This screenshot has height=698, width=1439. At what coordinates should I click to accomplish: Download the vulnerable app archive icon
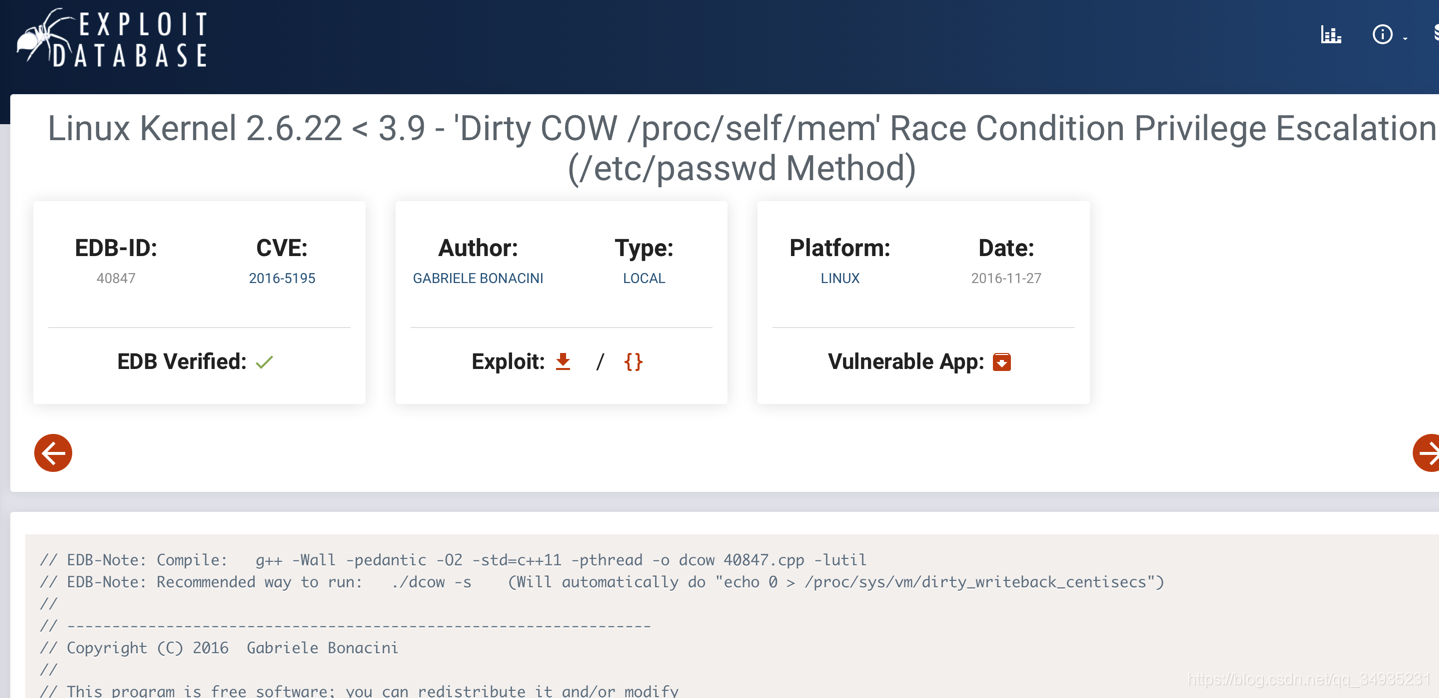coord(1002,361)
